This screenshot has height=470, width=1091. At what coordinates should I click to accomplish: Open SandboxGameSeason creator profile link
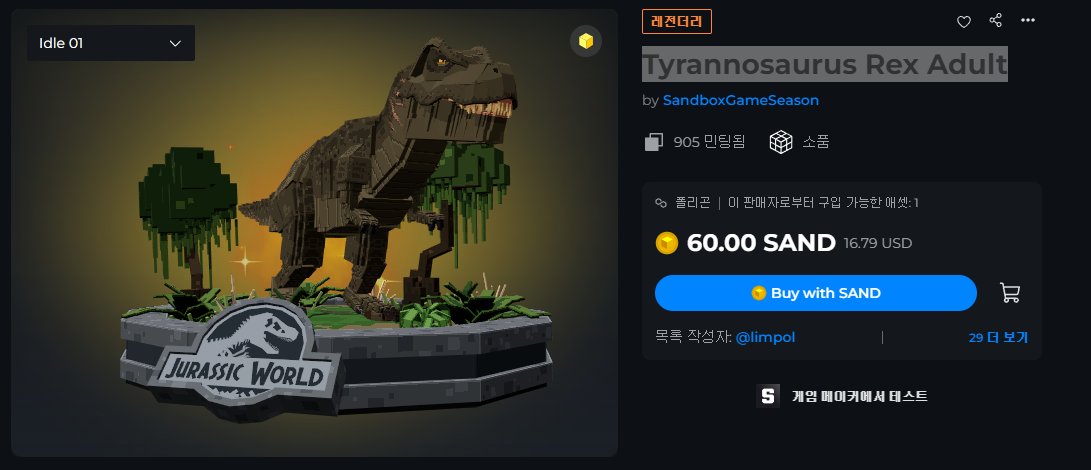740,100
